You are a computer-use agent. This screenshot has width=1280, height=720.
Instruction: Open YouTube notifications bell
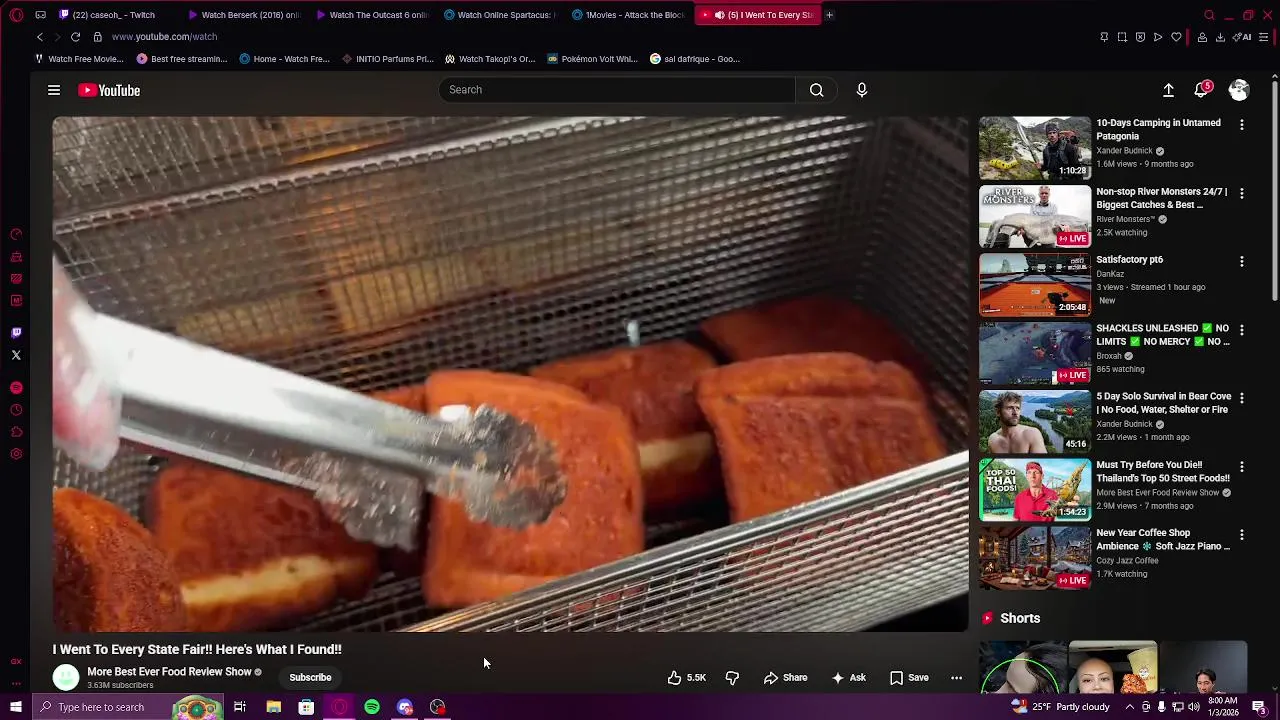point(1202,90)
